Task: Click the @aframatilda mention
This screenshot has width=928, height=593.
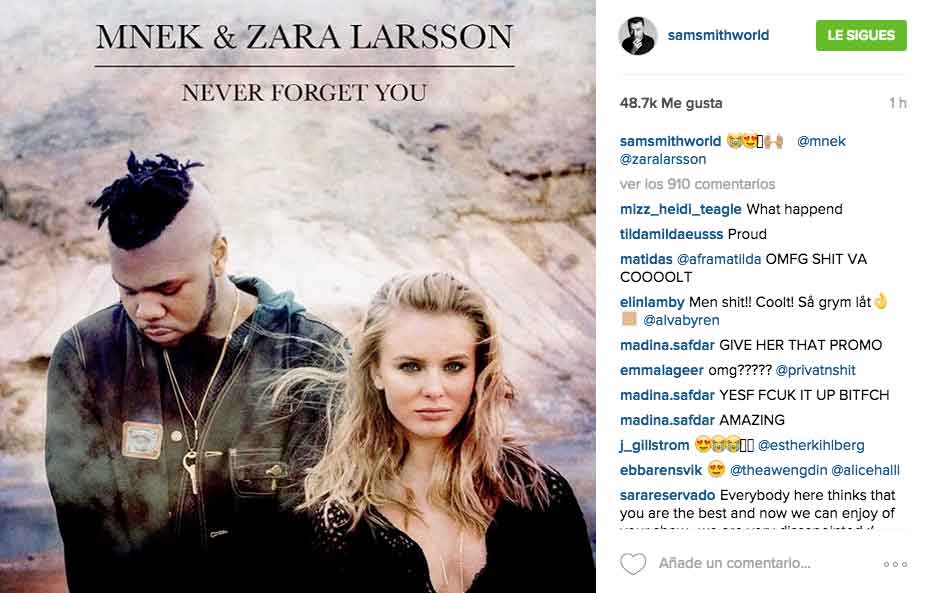Action: (718, 259)
